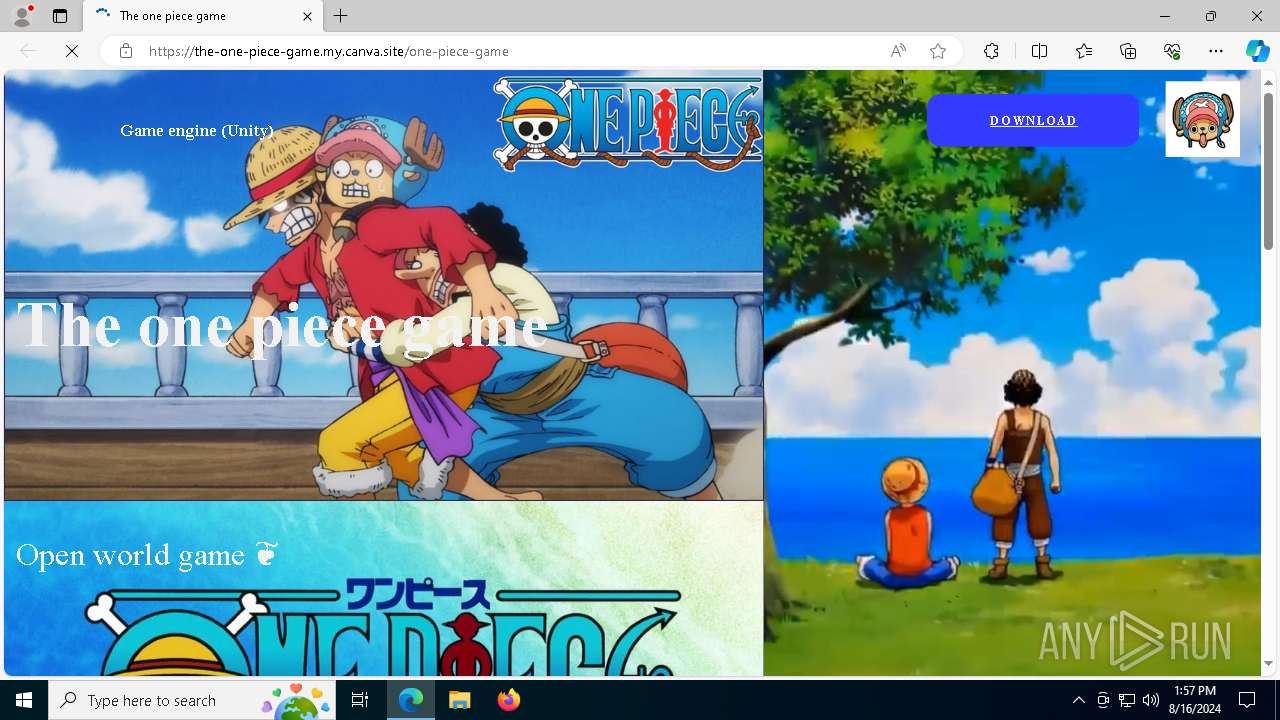The image size is (1280, 720).
Task: Open Firefox from taskbar
Action: tap(508, 700)
